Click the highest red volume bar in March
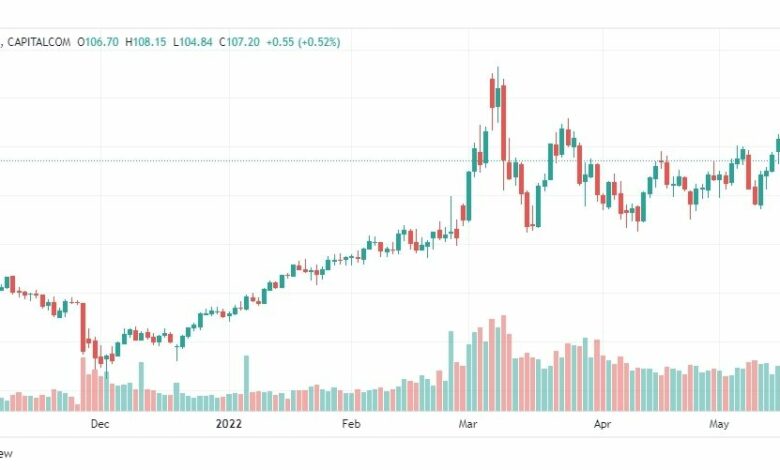 click(x=503, y=363)
